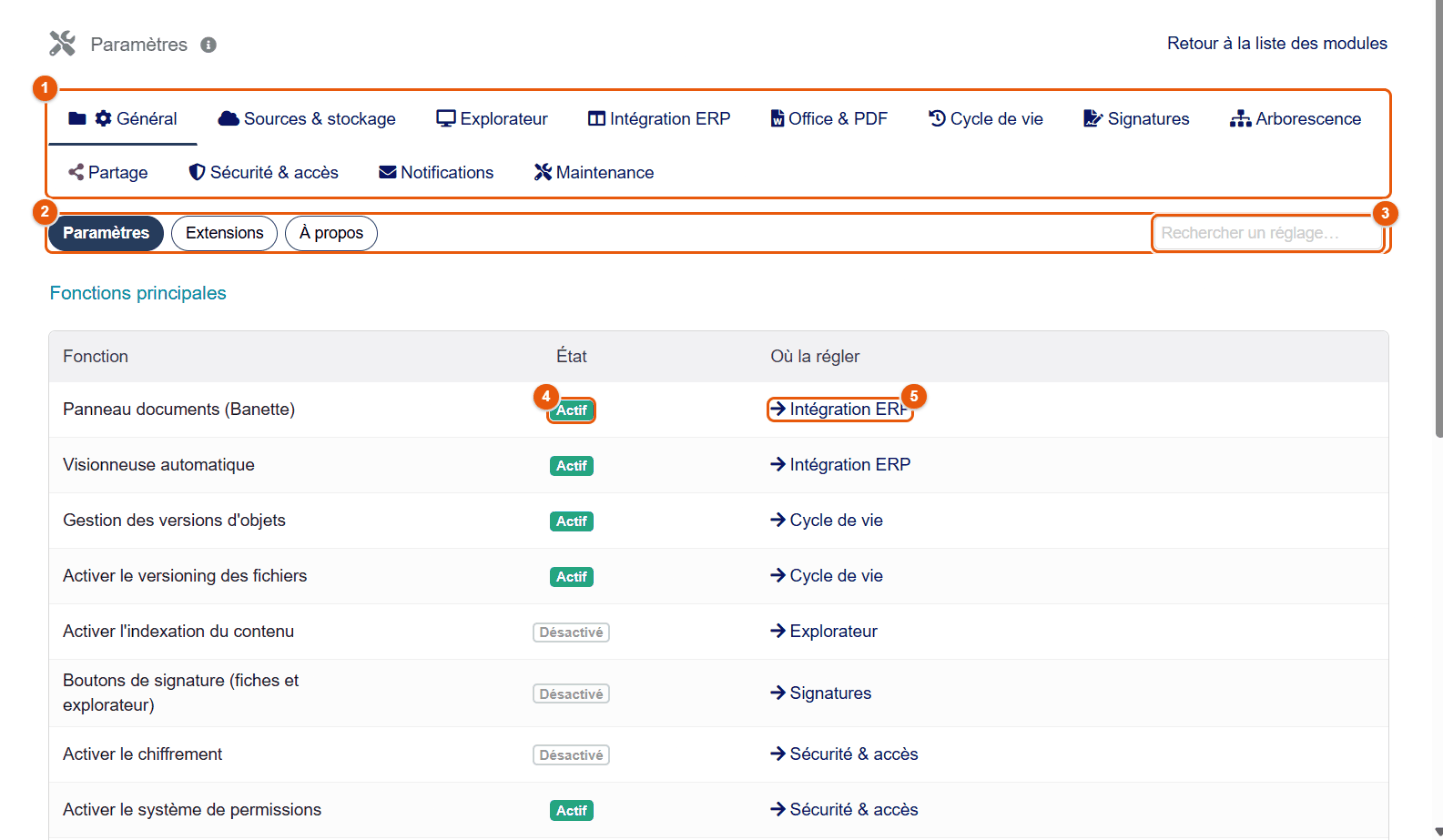1443x840 pixels.
Task: Select the Paramètres pill button
Action: 106,233
